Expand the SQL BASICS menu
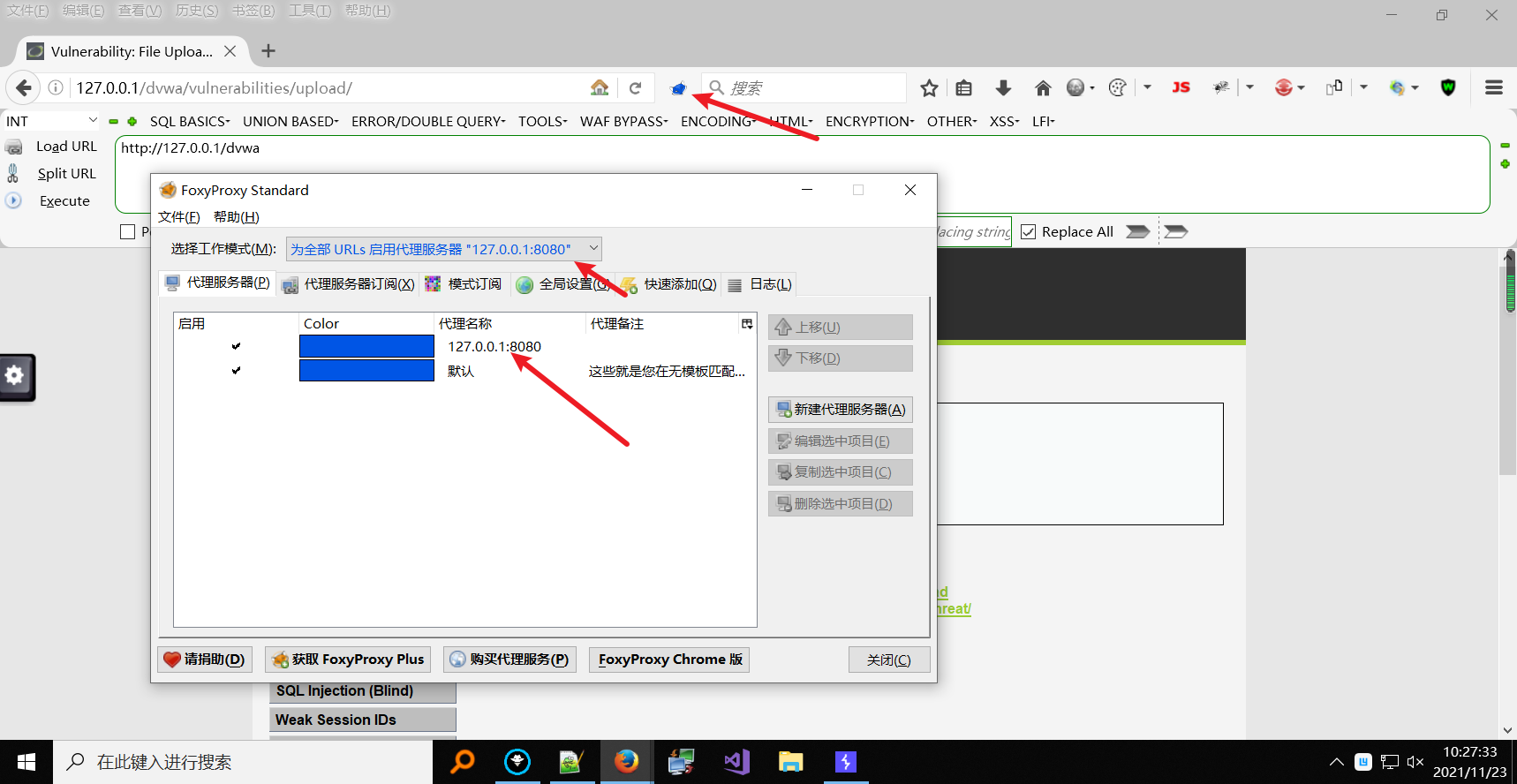The height and width of the screenshot is (784, 1517). [x=190, y=122]
